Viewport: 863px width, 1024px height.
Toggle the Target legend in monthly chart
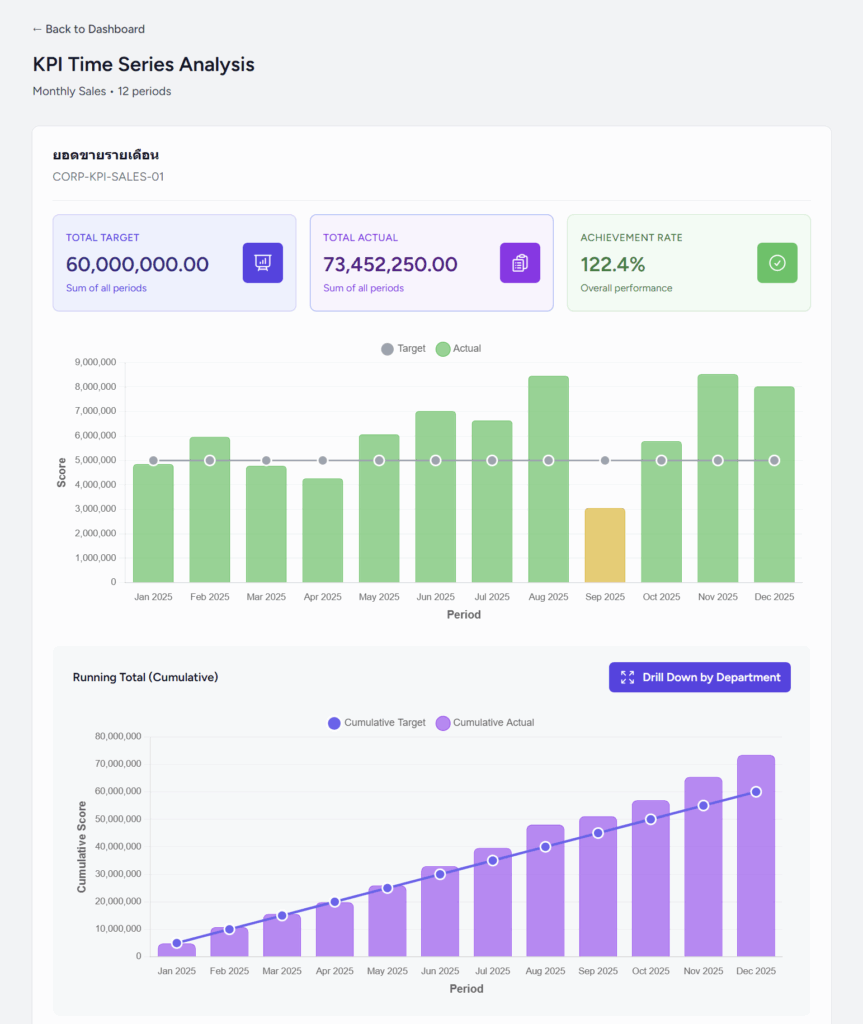click(403, 349)
